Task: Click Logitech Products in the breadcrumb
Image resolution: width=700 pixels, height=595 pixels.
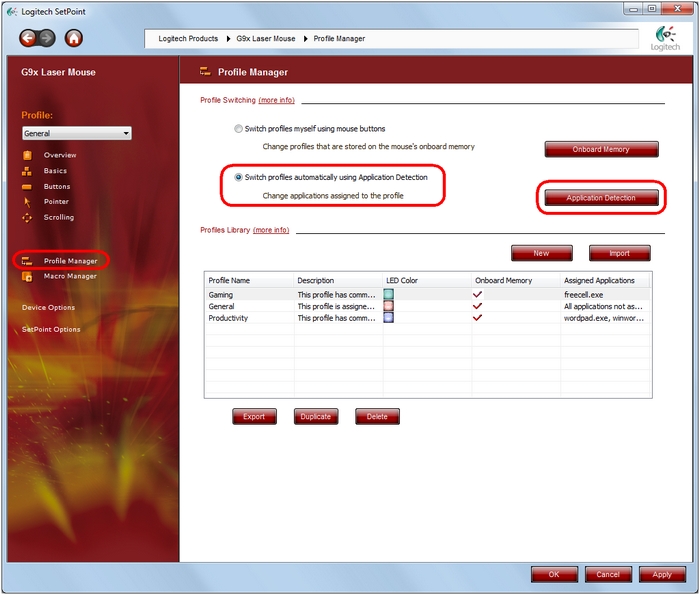Action: [x=188, y=39]
